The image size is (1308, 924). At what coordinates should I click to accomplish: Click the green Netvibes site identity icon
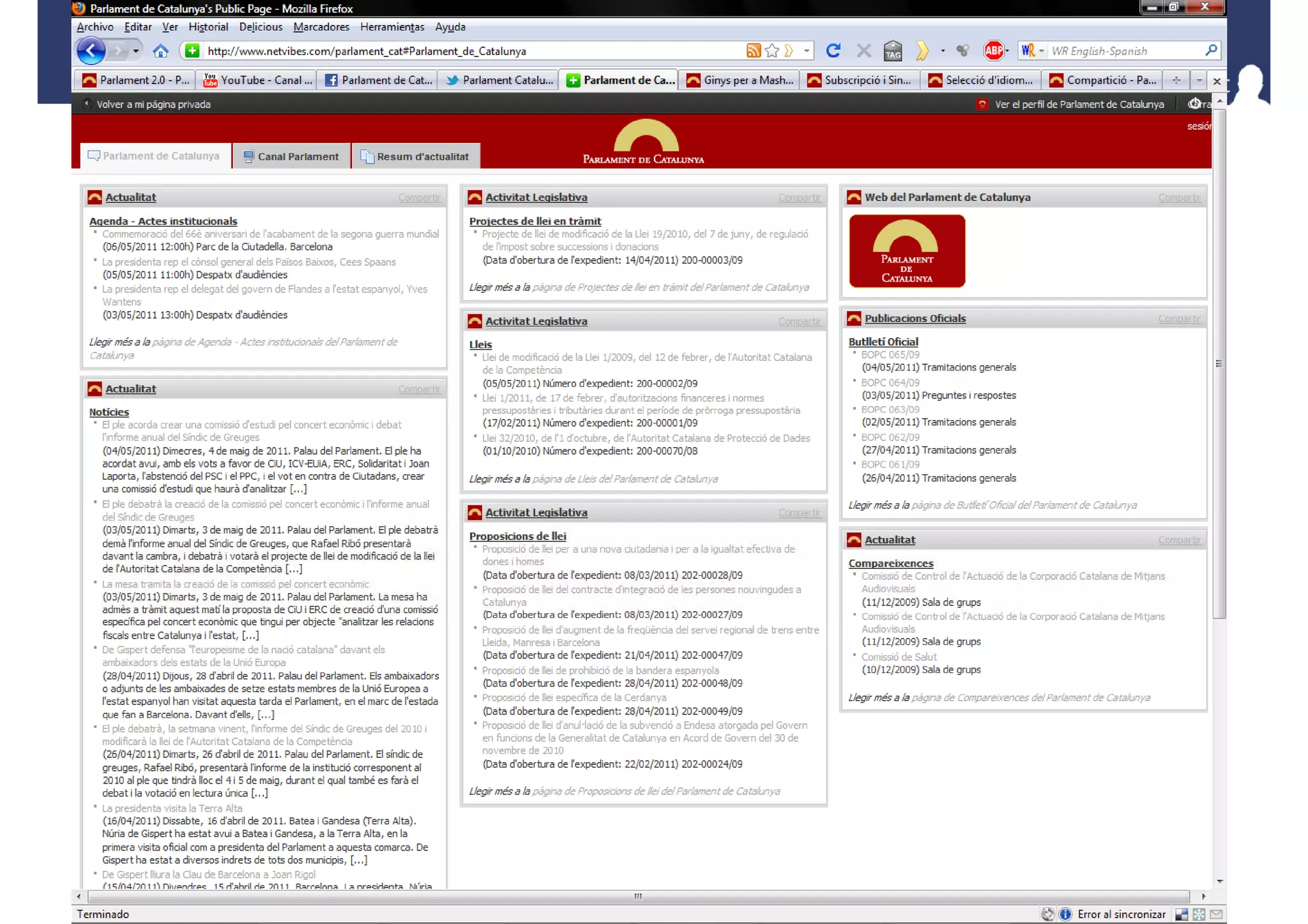[x=192, y=50]
